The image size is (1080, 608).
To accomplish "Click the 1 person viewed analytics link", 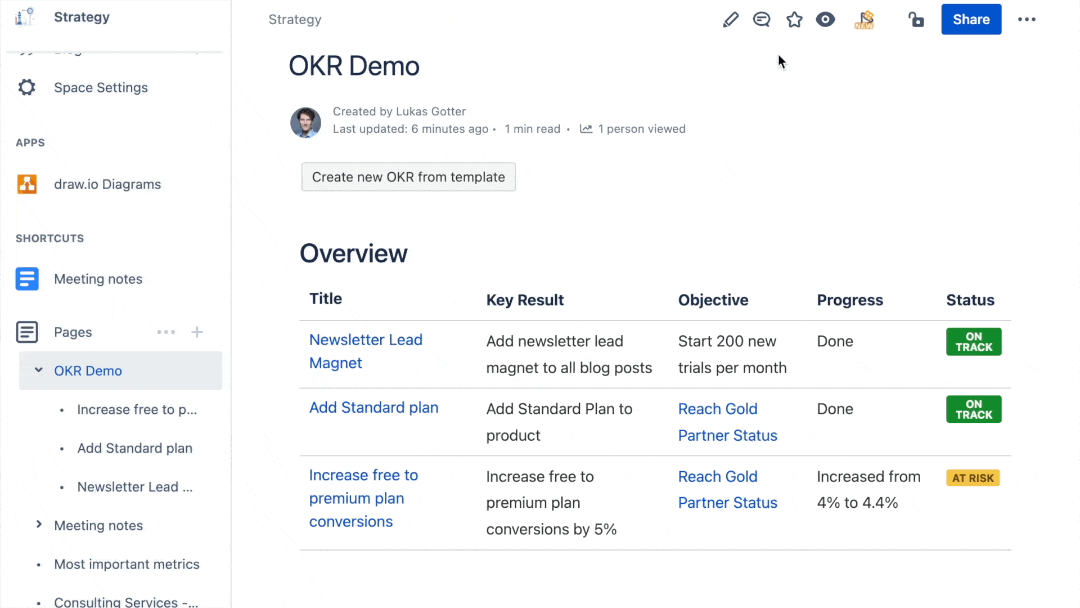I will (x=632, y=129).
